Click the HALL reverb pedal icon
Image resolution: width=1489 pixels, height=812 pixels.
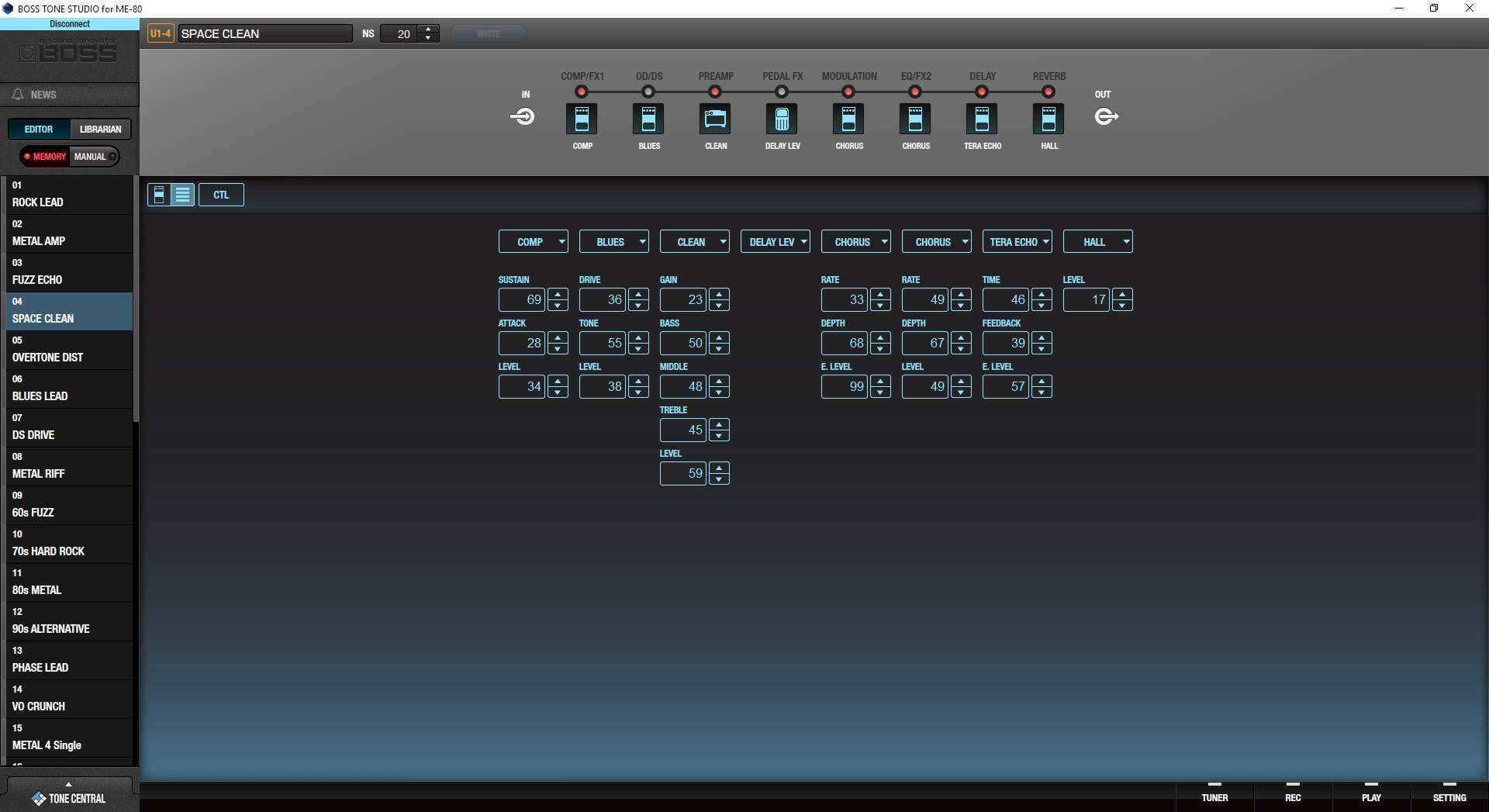tap(1049, 119)
